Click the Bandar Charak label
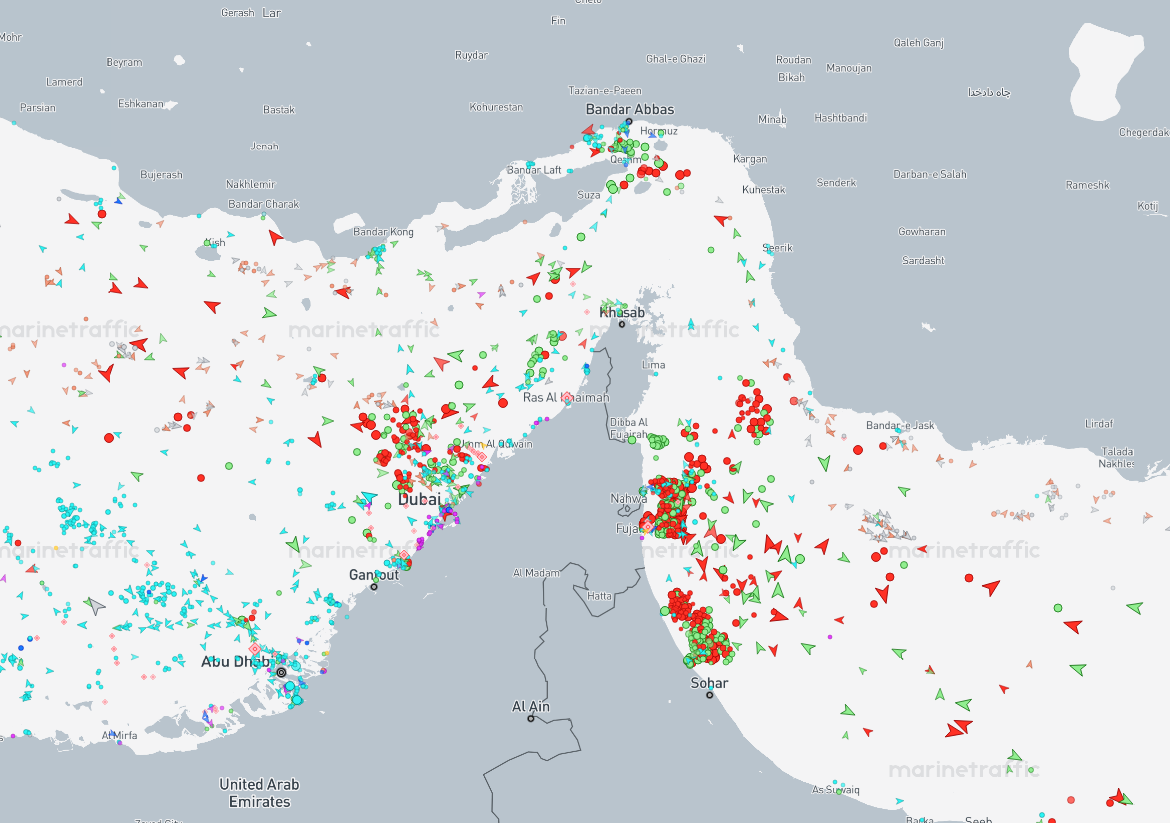The image size is (1170, 823). (263, 204)
